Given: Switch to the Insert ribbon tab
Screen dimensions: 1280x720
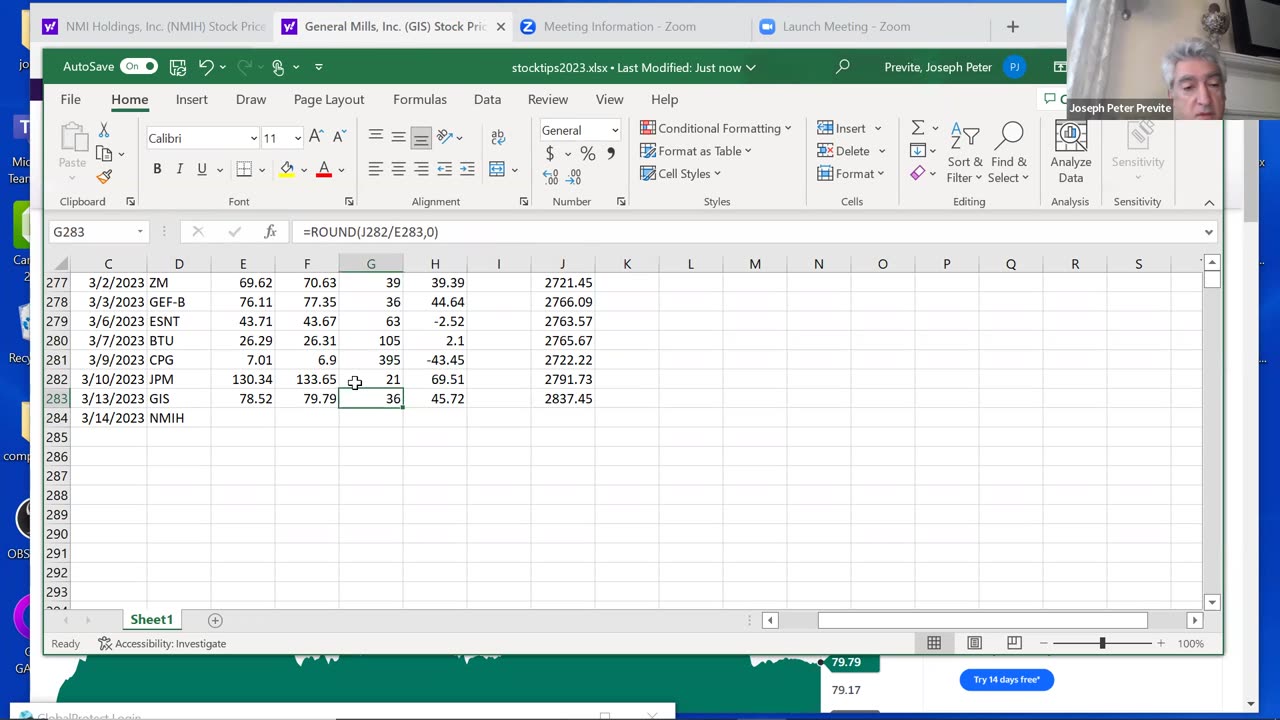Looking at the screenshot, I should pyautogui.click(x=192, y=99).
